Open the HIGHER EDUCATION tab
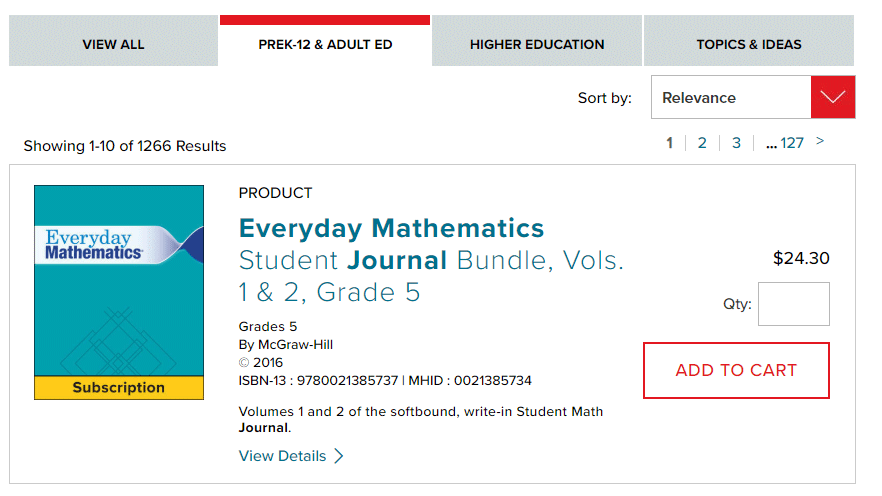The image size is (882, 496). (x=537, y=44)
